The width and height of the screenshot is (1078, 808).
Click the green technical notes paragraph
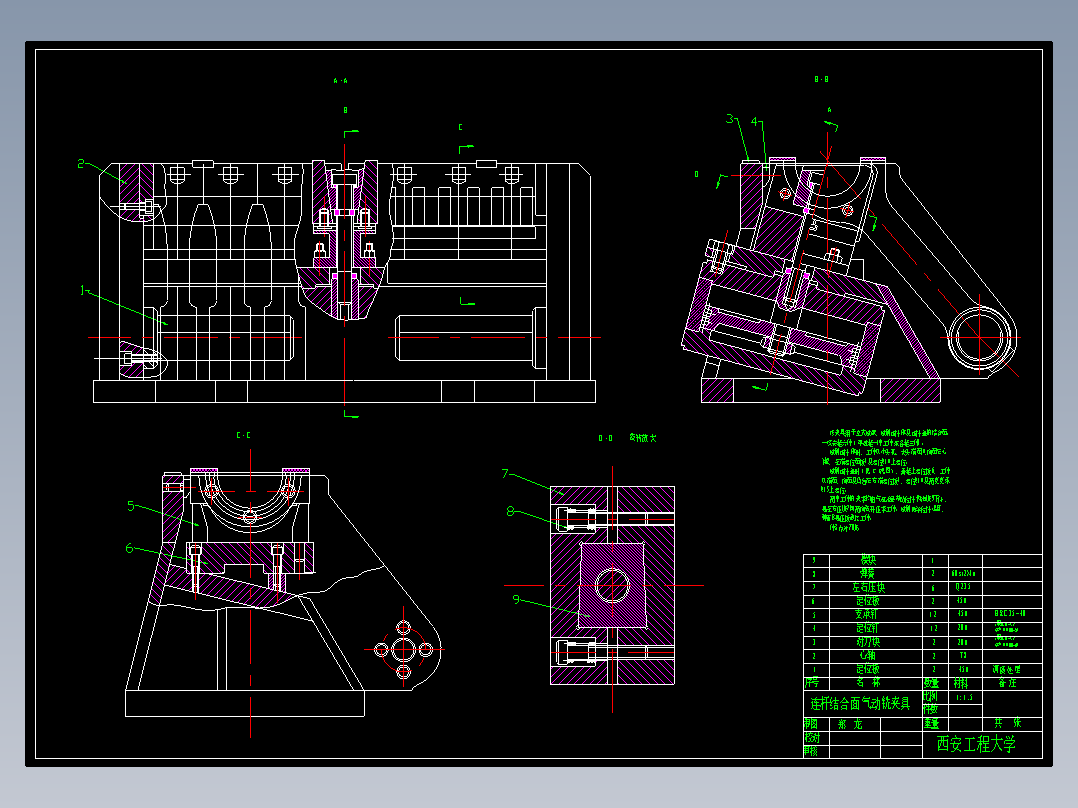click(886, 480)
